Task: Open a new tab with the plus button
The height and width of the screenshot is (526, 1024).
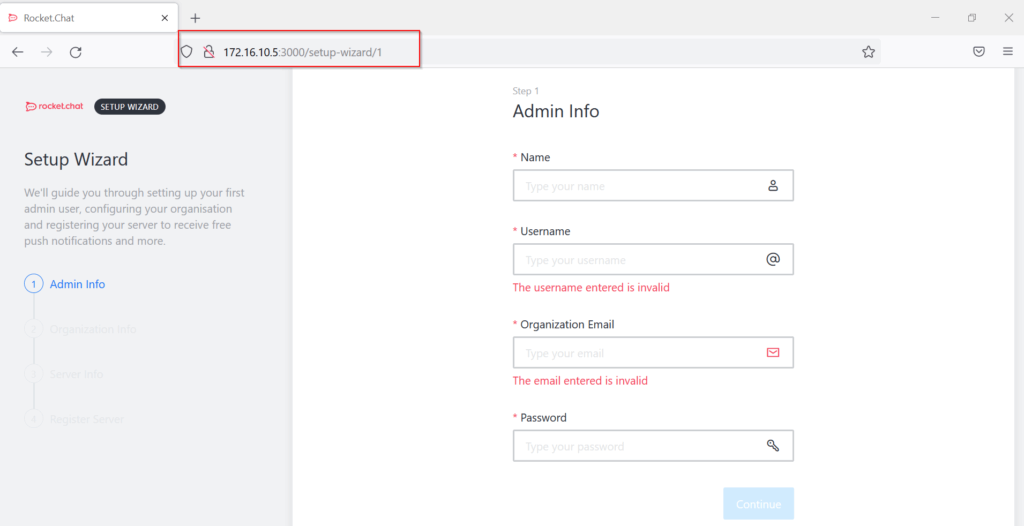Action: pos(195,18)
